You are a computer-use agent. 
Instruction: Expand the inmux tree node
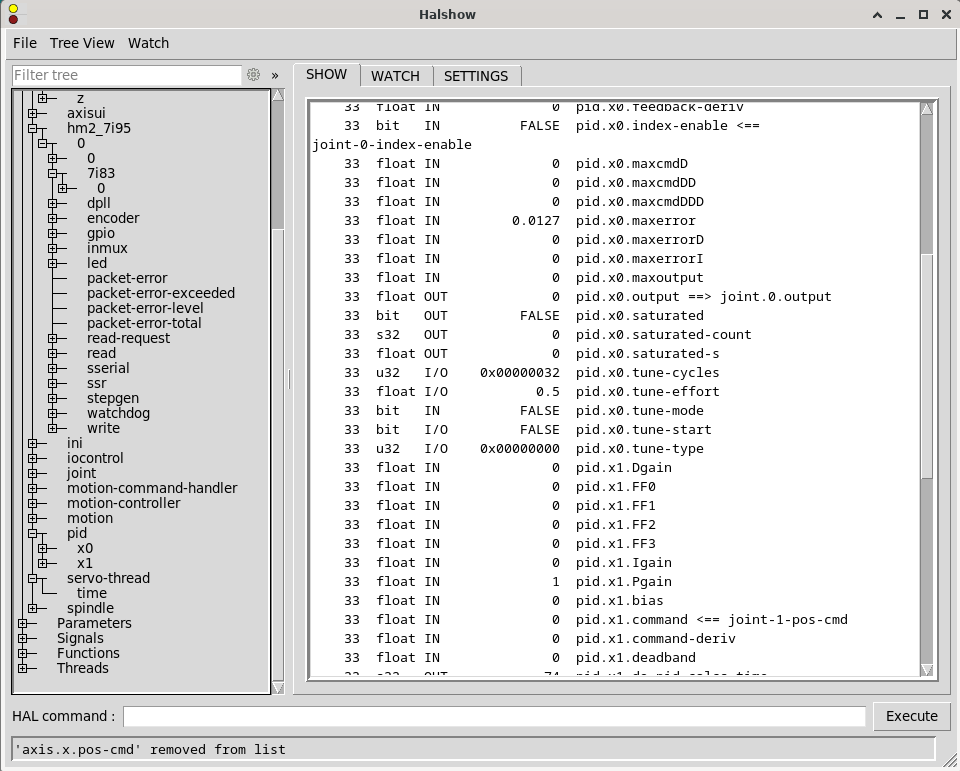pos(53,248)
